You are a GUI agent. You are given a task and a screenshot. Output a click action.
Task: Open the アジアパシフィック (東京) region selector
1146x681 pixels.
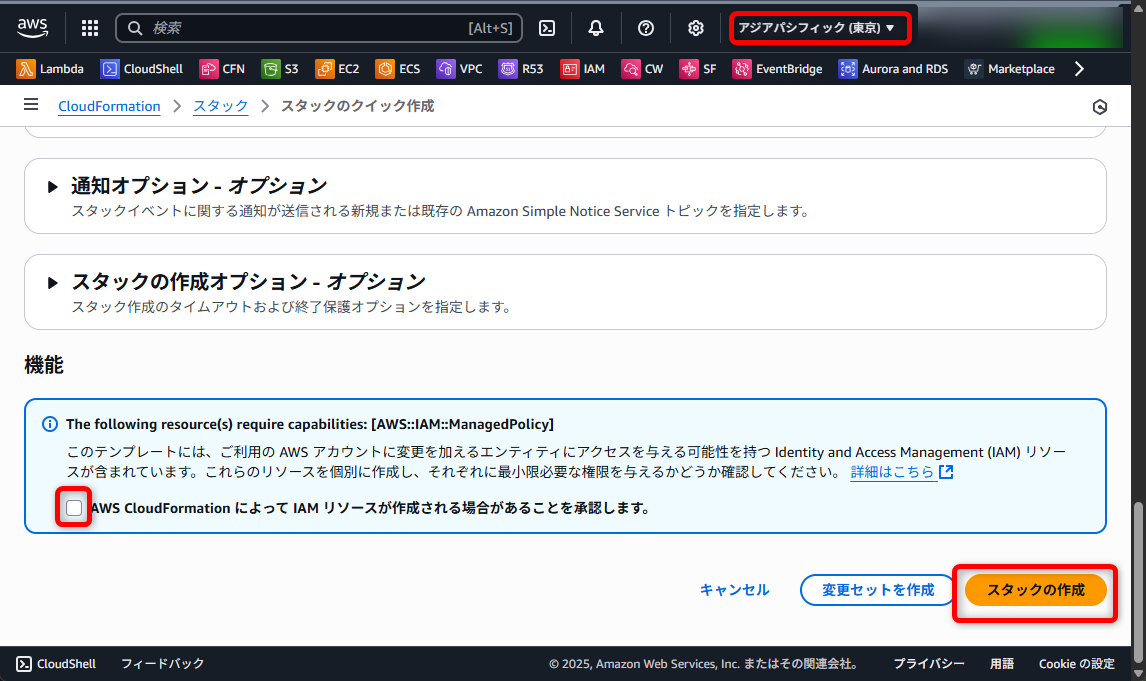(819, 28)
